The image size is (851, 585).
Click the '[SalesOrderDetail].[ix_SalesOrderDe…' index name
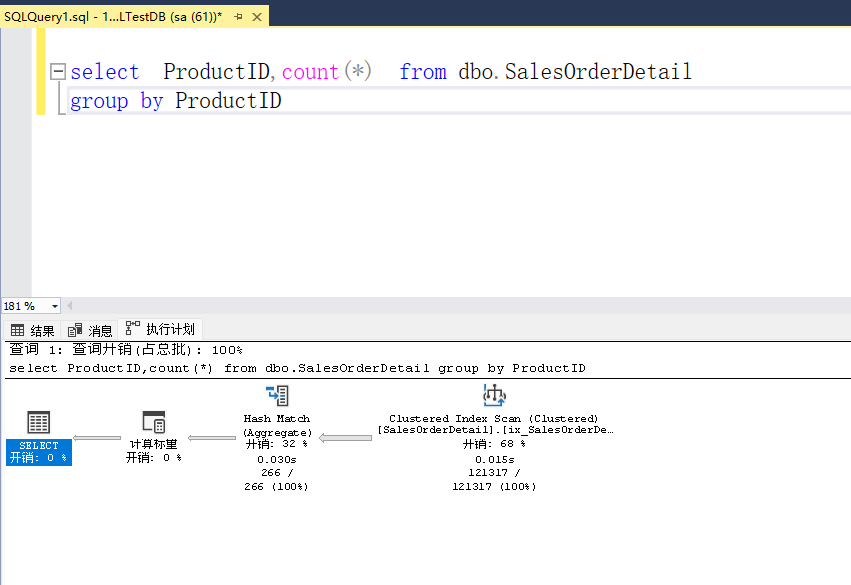click(496, 430)
